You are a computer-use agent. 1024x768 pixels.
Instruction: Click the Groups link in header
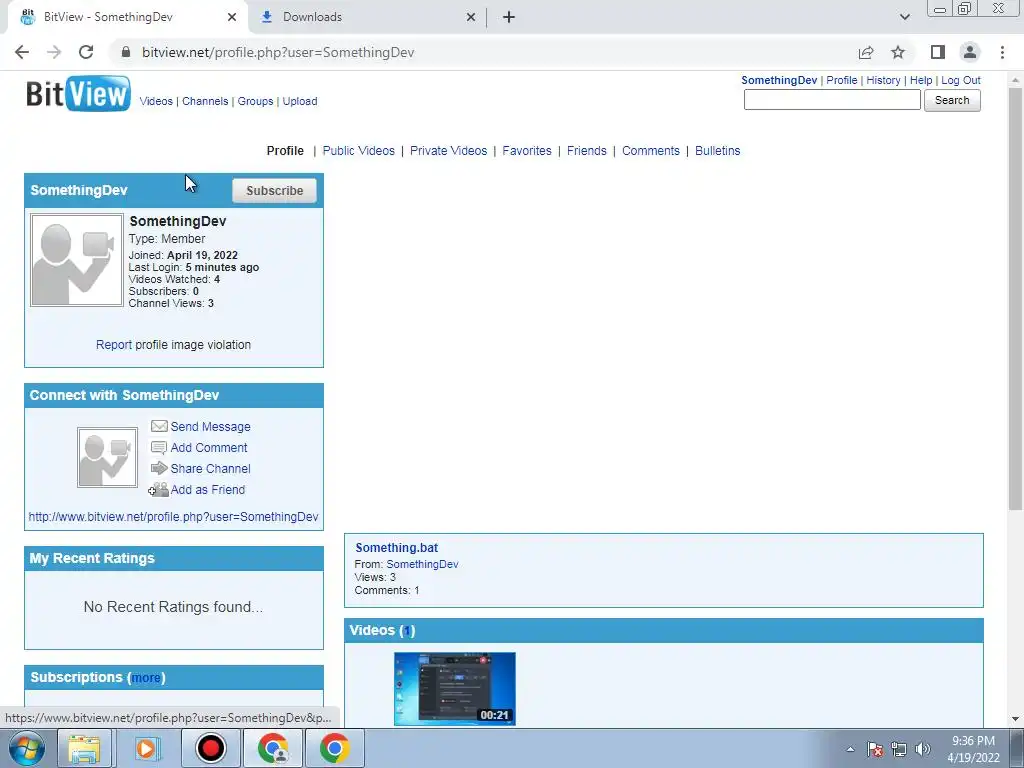click(x=255, y=101)
